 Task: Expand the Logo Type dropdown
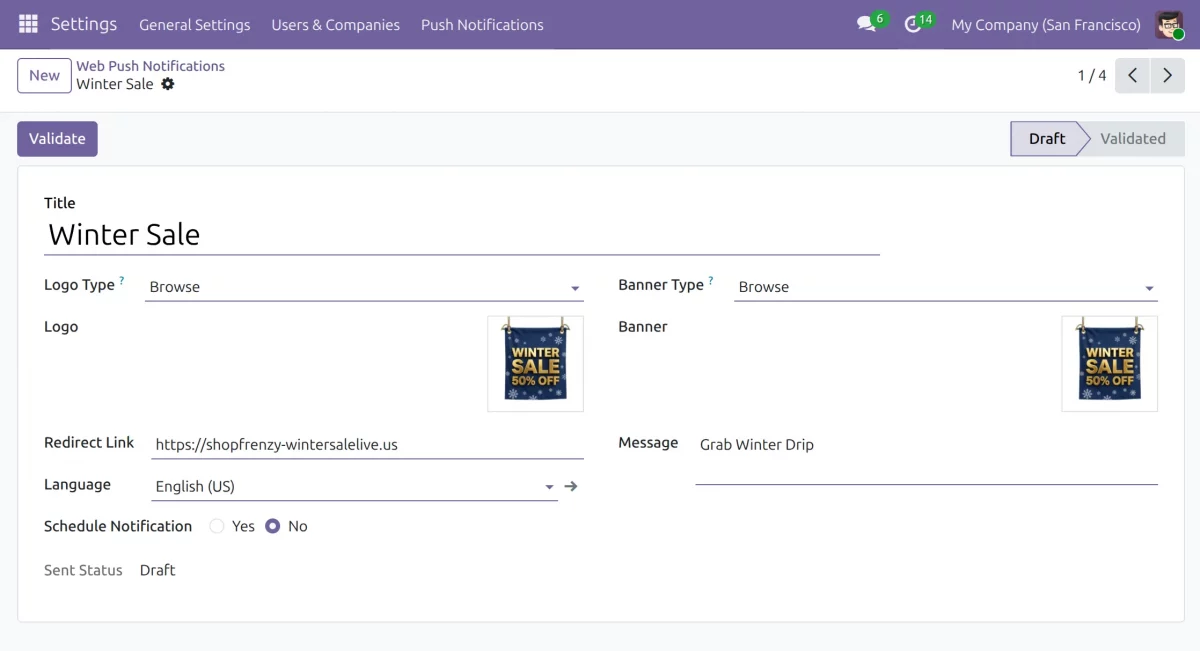(364, 287)
